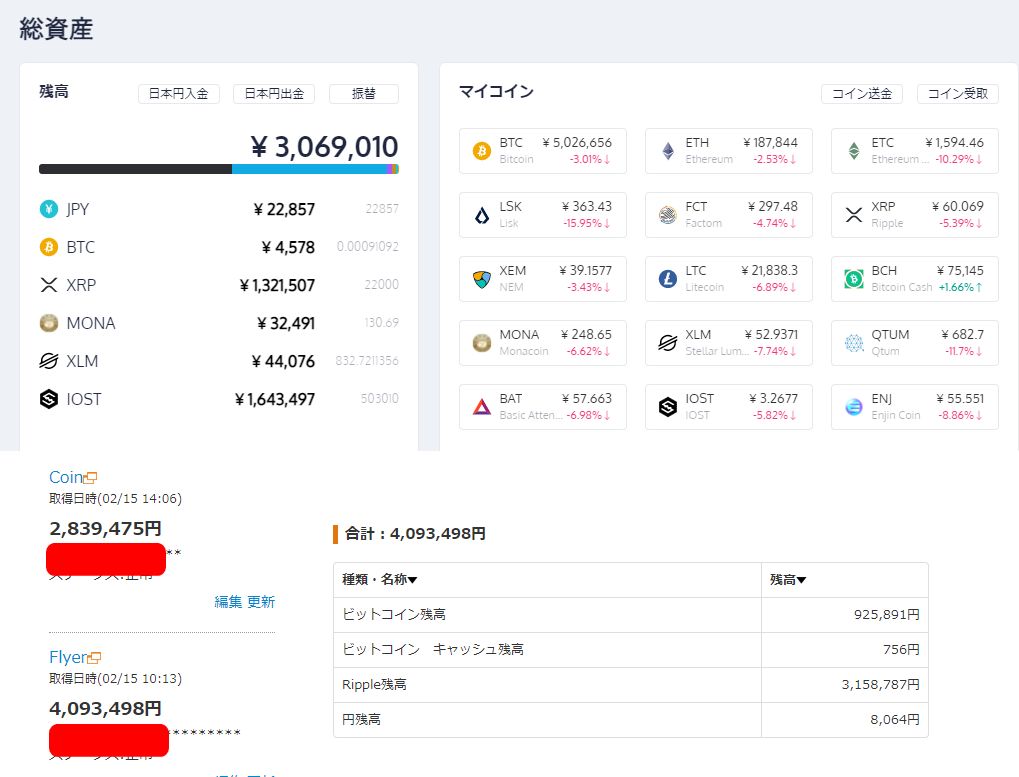Click the Basic Attention Token icon
Image resolution: width=1019 pixels, height=777 pixels.
click(x=481, y=407)
